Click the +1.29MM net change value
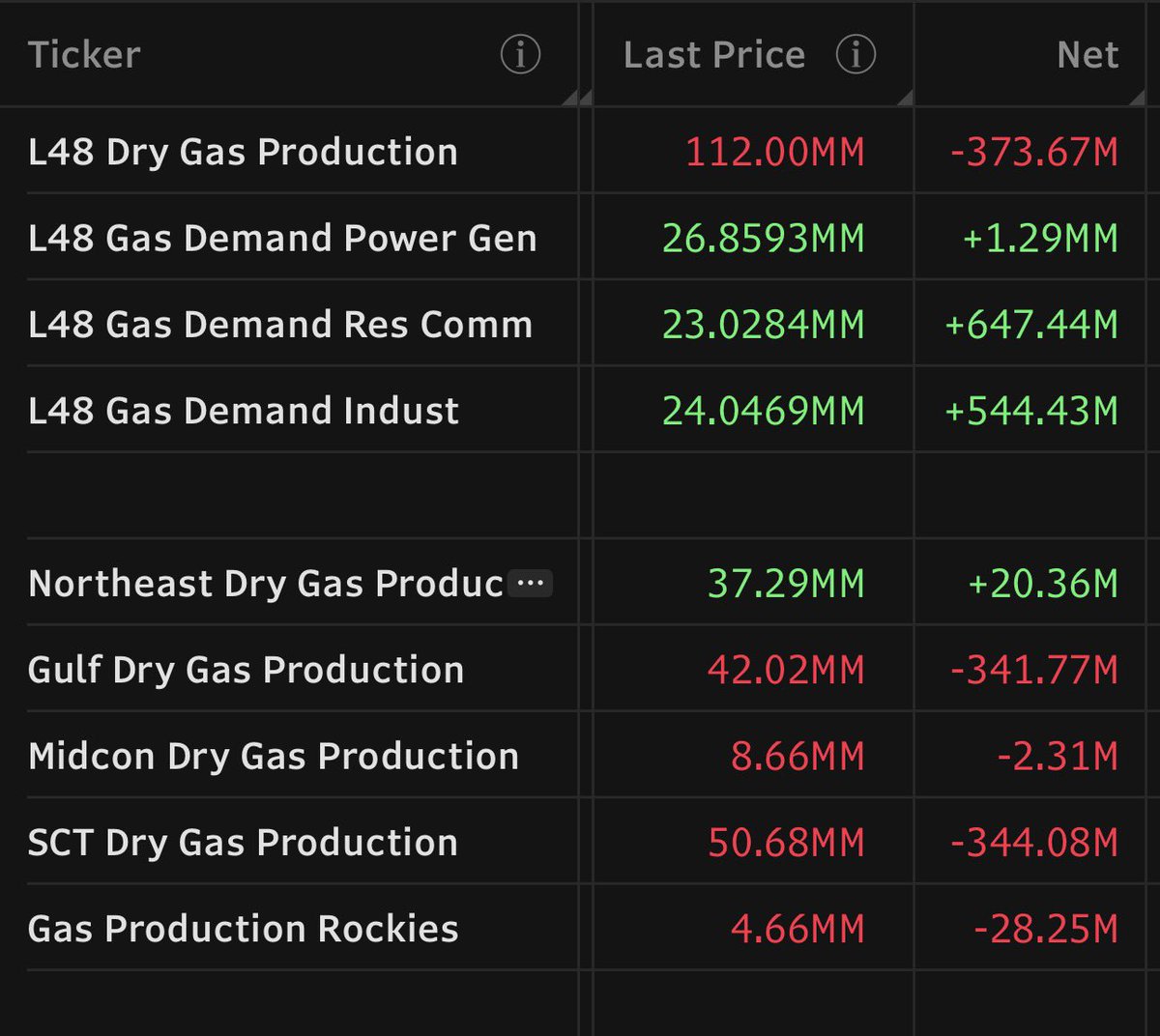The image size is (1160, 1036). tap(1040, 238)
